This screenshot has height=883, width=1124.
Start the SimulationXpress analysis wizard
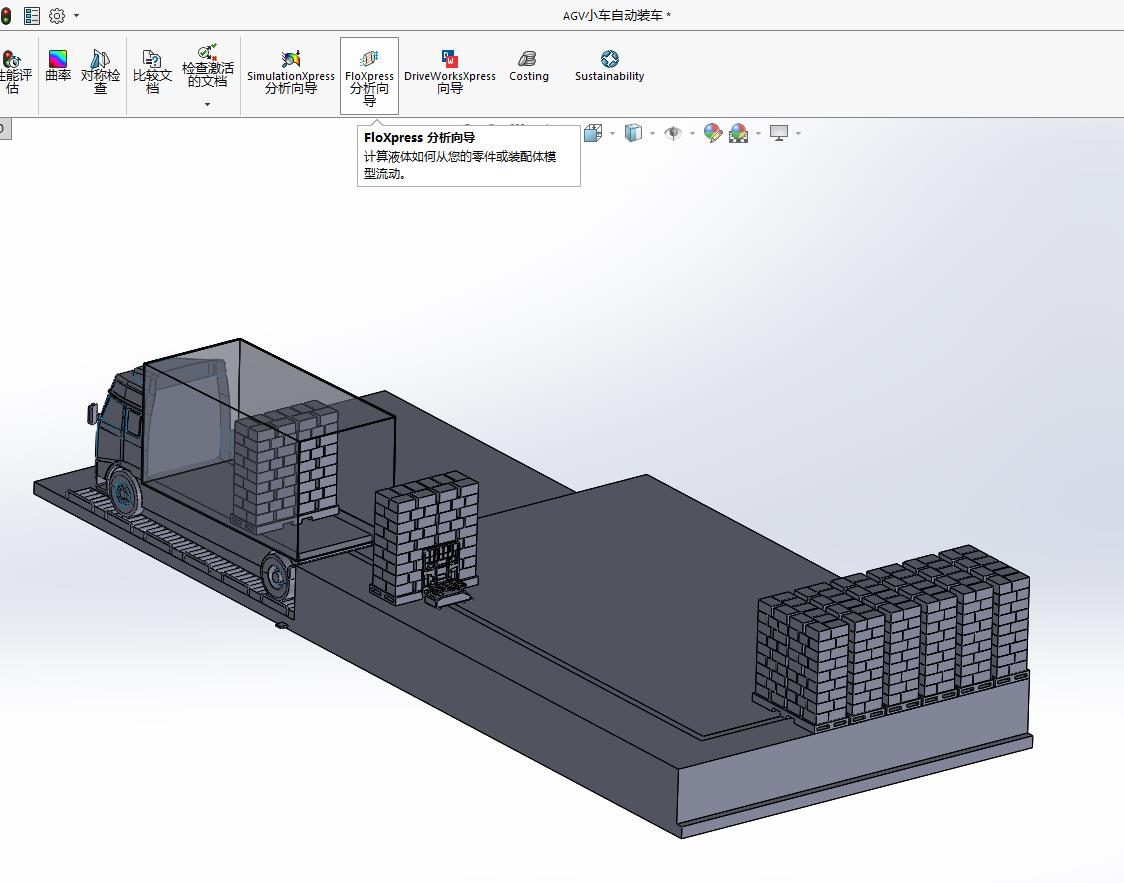[290, 72]
